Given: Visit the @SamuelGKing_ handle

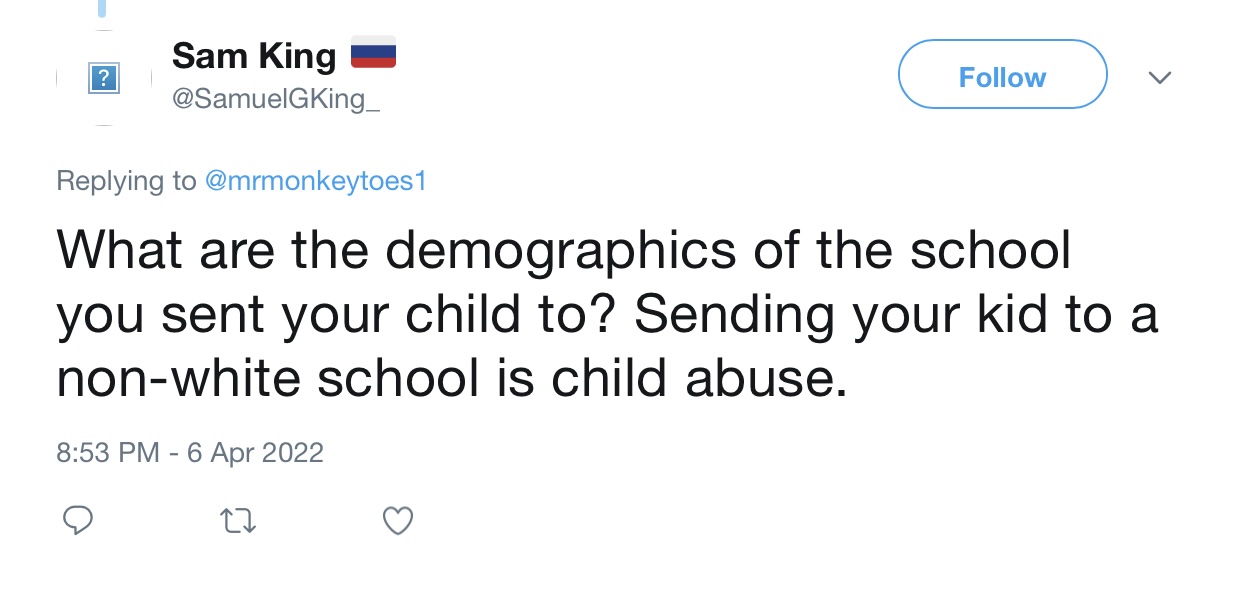Looking at the screenshot, I should click(x=276, y=101).
